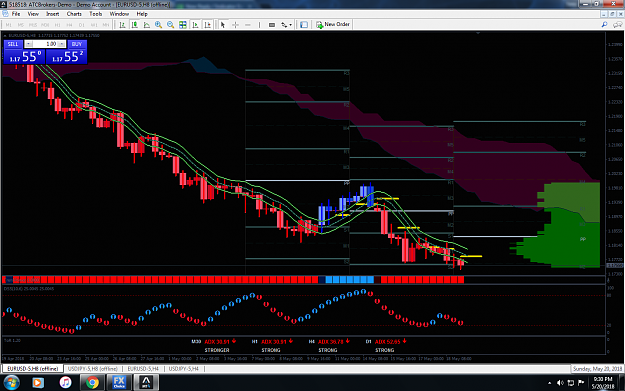Increase trade volume with right stepper
Viewport: 625px width, 391px height.
pyautogui.click(x=61, y=44)
